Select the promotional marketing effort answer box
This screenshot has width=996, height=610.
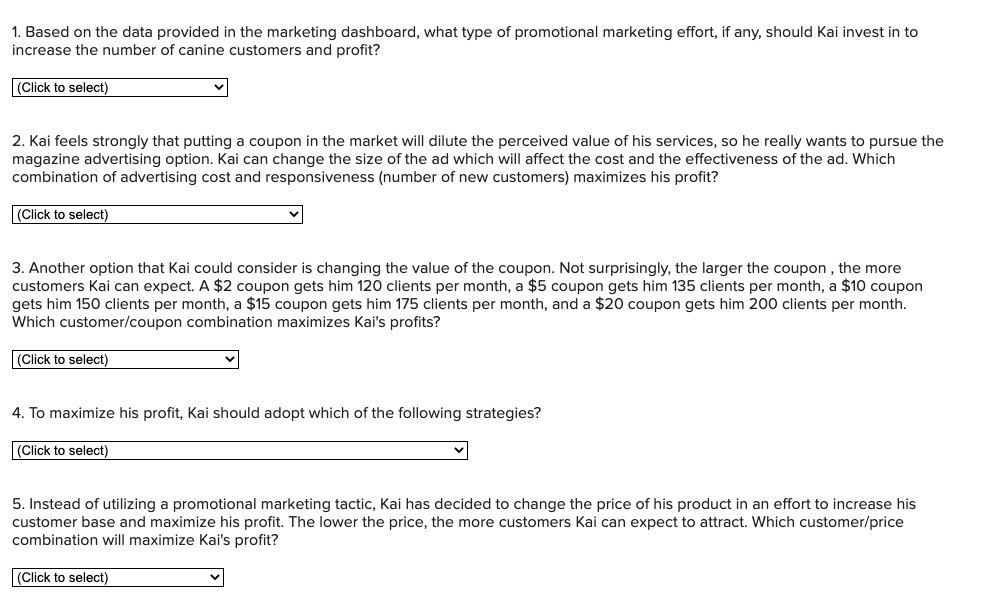point(120,87)
